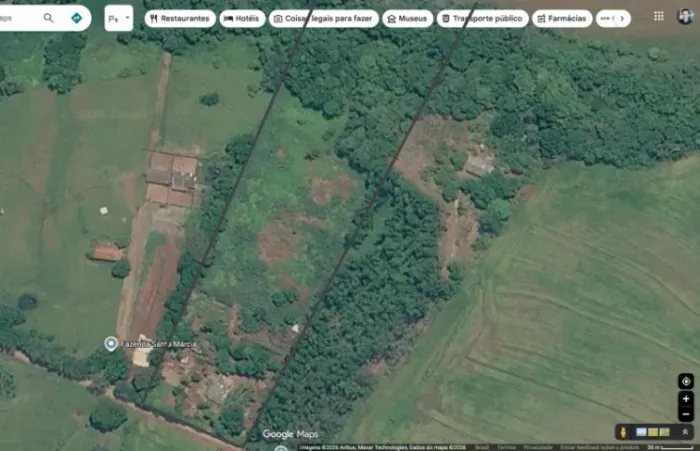The width and height of the screenshot is (700, 451).
Task: Open the Pa dropdown next to search
Action: pos(119,18)
